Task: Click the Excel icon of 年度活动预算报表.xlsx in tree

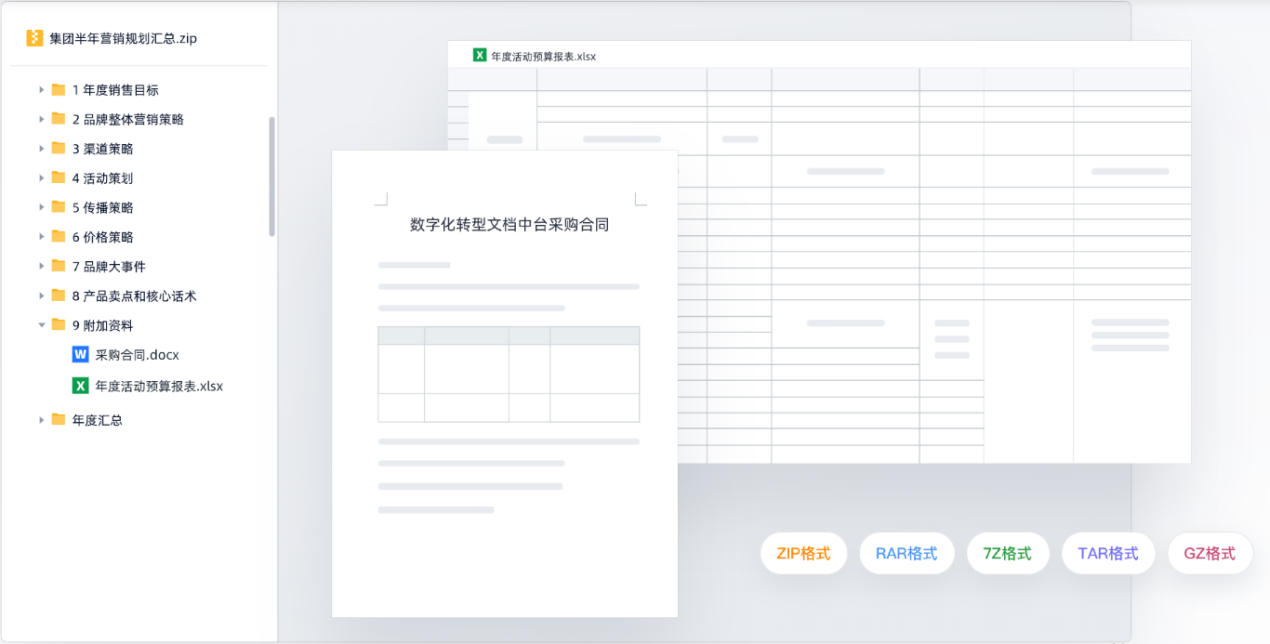Action: click(x=81, y=385)
